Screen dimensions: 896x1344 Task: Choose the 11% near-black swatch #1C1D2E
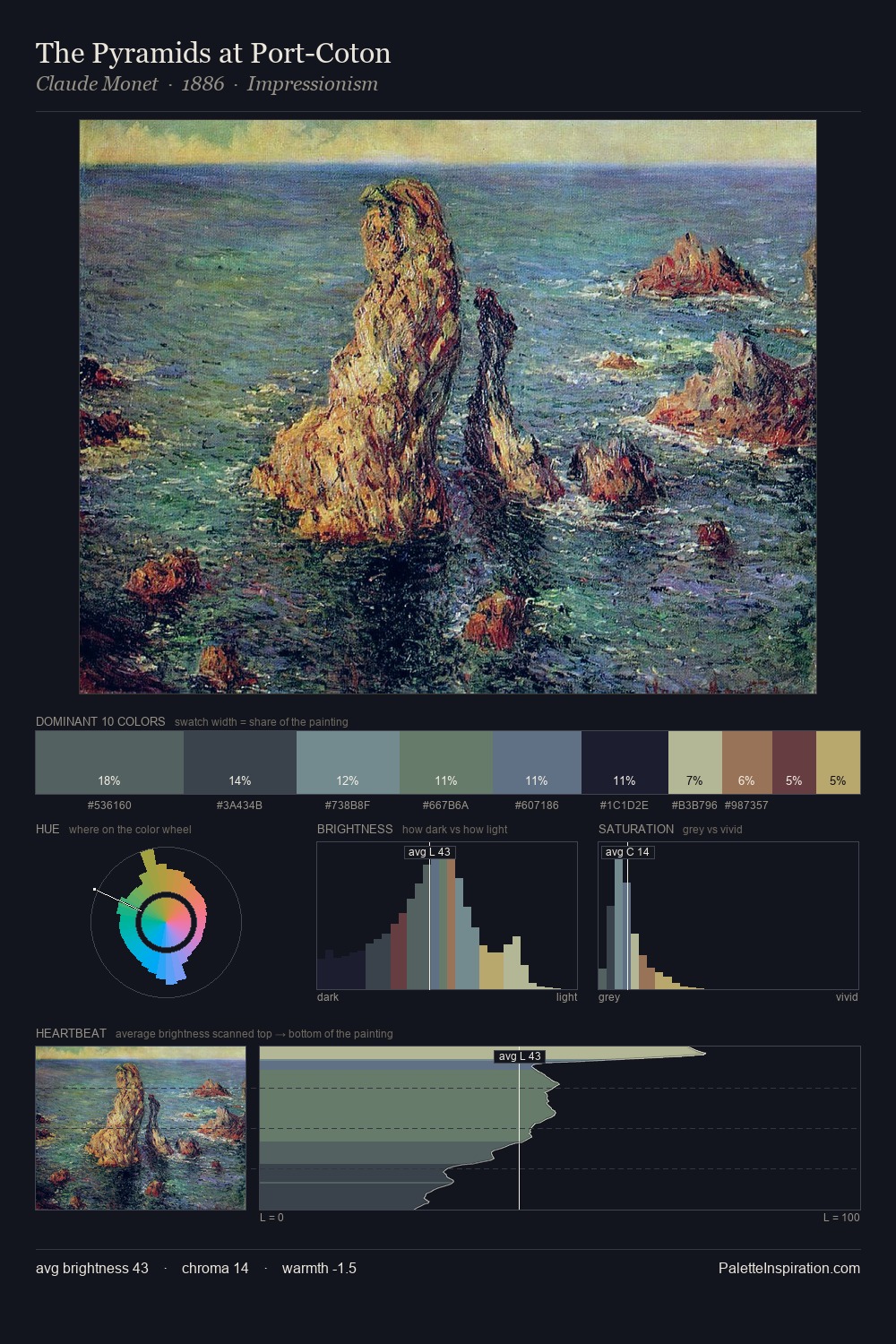[625, 762]
